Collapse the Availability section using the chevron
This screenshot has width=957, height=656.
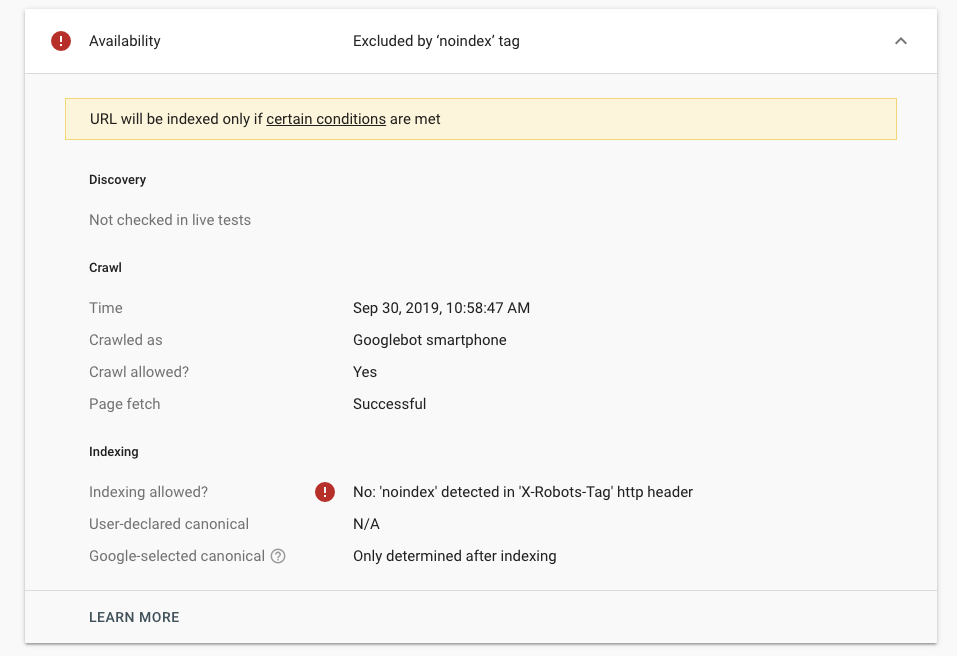click(x=900, y=41)
